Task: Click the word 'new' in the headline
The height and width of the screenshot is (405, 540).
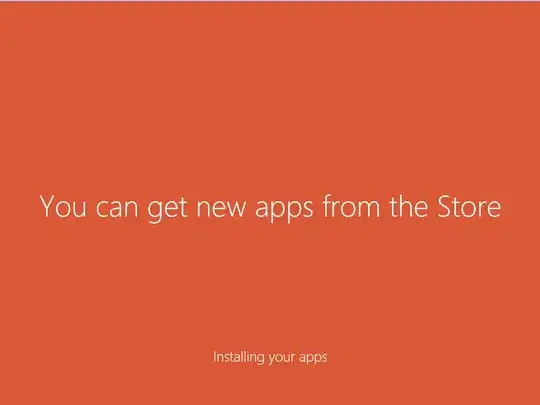Action: tap(221, 209)
